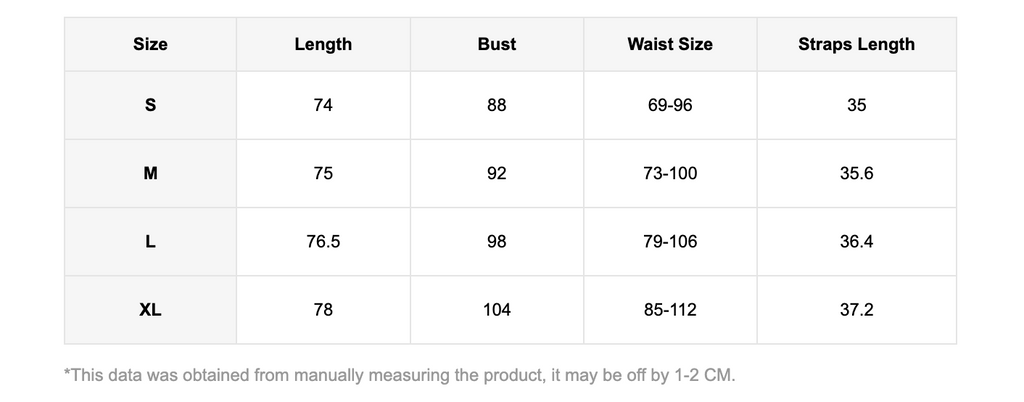Screen dimensions: 1024x402
Task: Click the length value 76.5
Action: coord(323,242)
